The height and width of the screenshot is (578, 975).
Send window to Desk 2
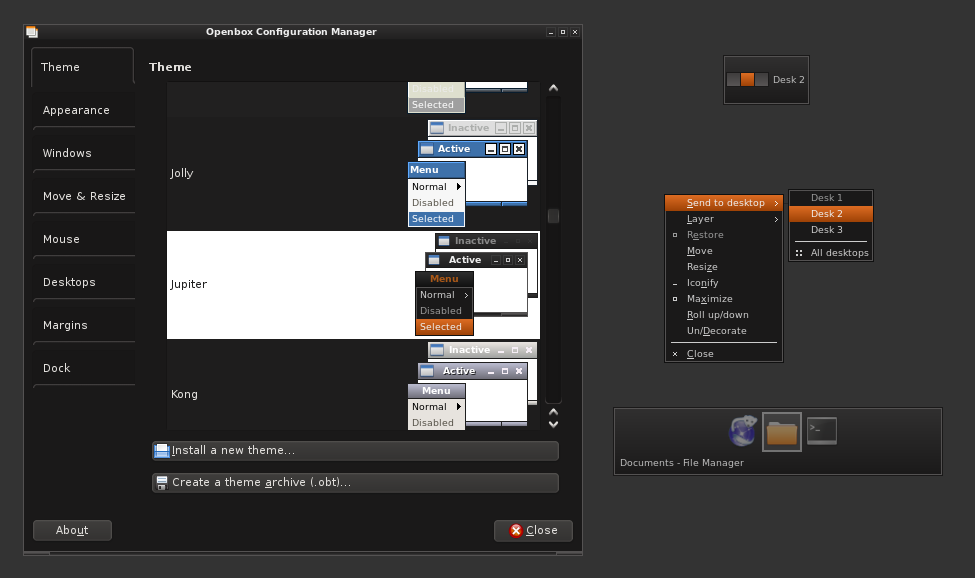[x=831, y=214]
